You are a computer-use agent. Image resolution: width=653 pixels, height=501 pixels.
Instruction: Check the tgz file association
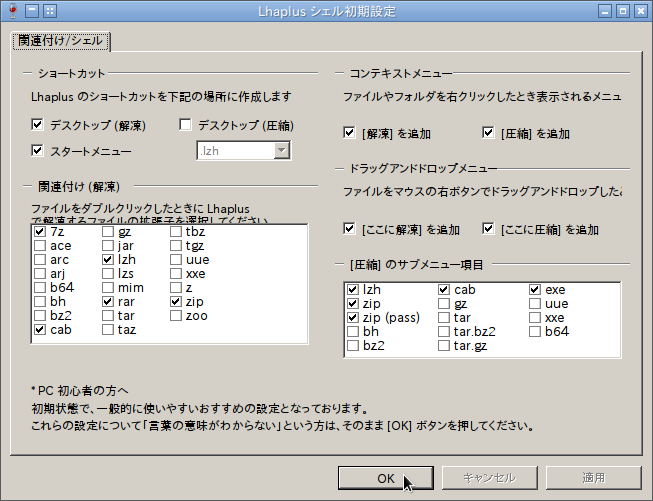click(x=176, y=246)
